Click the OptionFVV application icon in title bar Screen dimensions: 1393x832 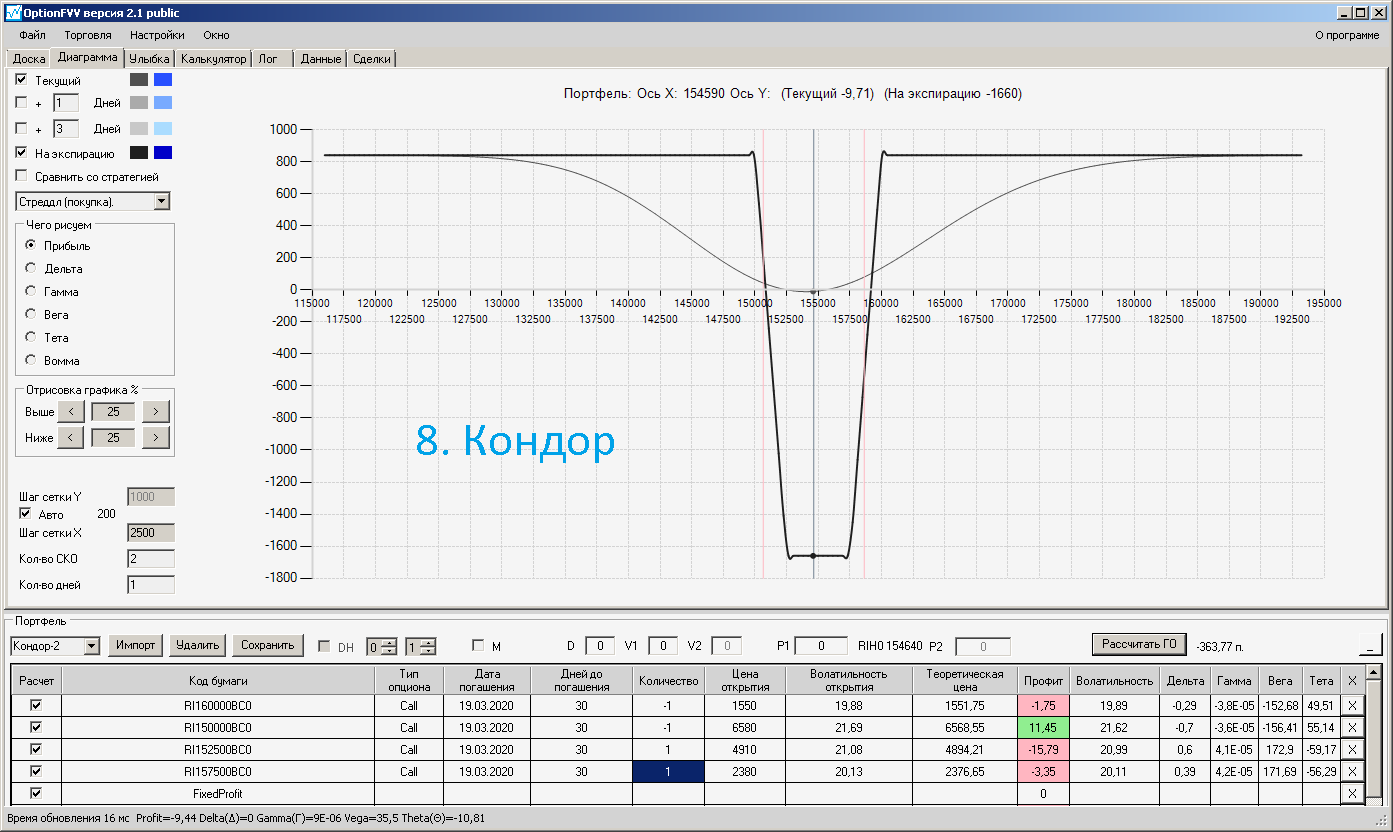pos(13,13)
